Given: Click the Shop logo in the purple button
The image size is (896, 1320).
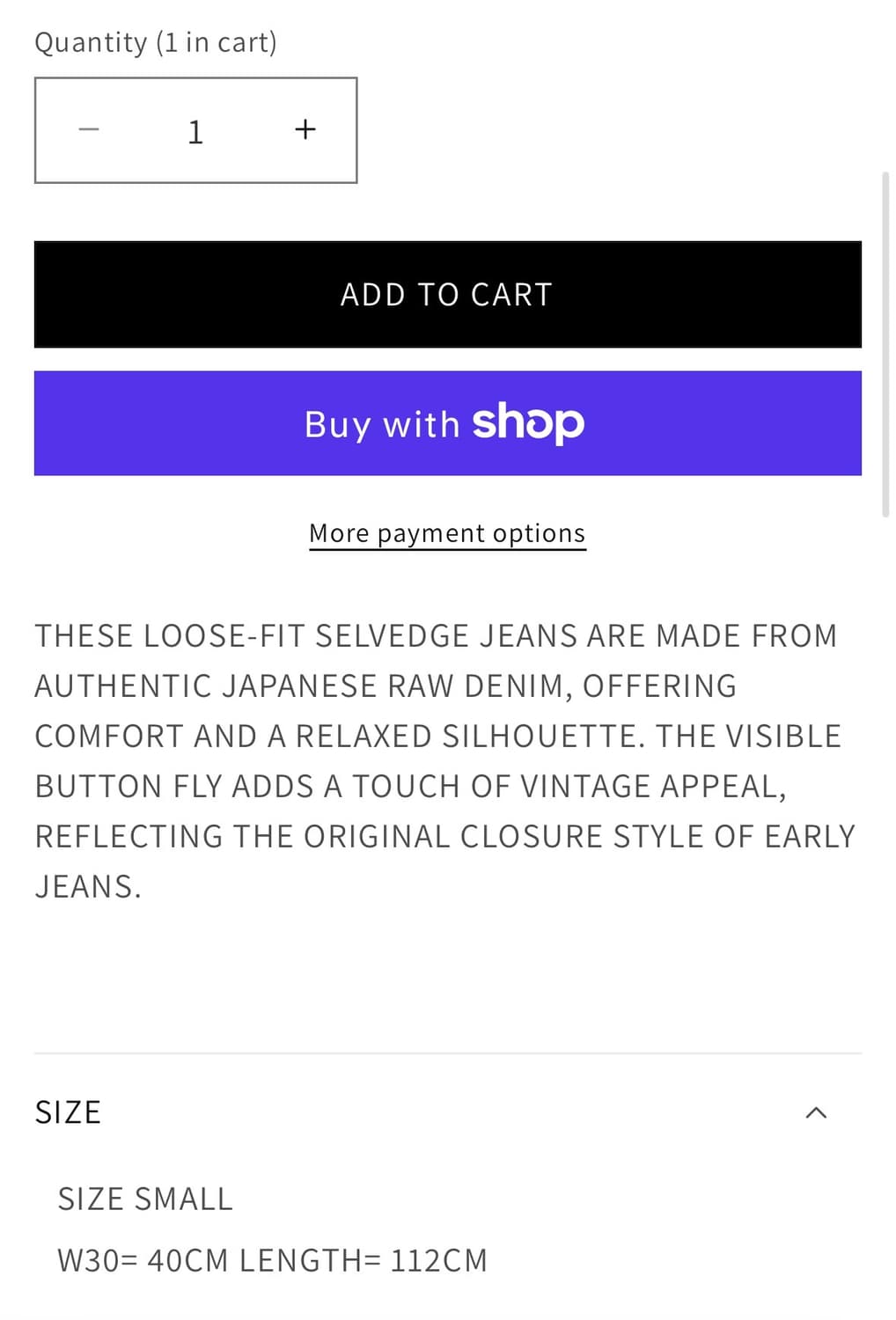Looking at the screenshot, I should coord(528,423).
